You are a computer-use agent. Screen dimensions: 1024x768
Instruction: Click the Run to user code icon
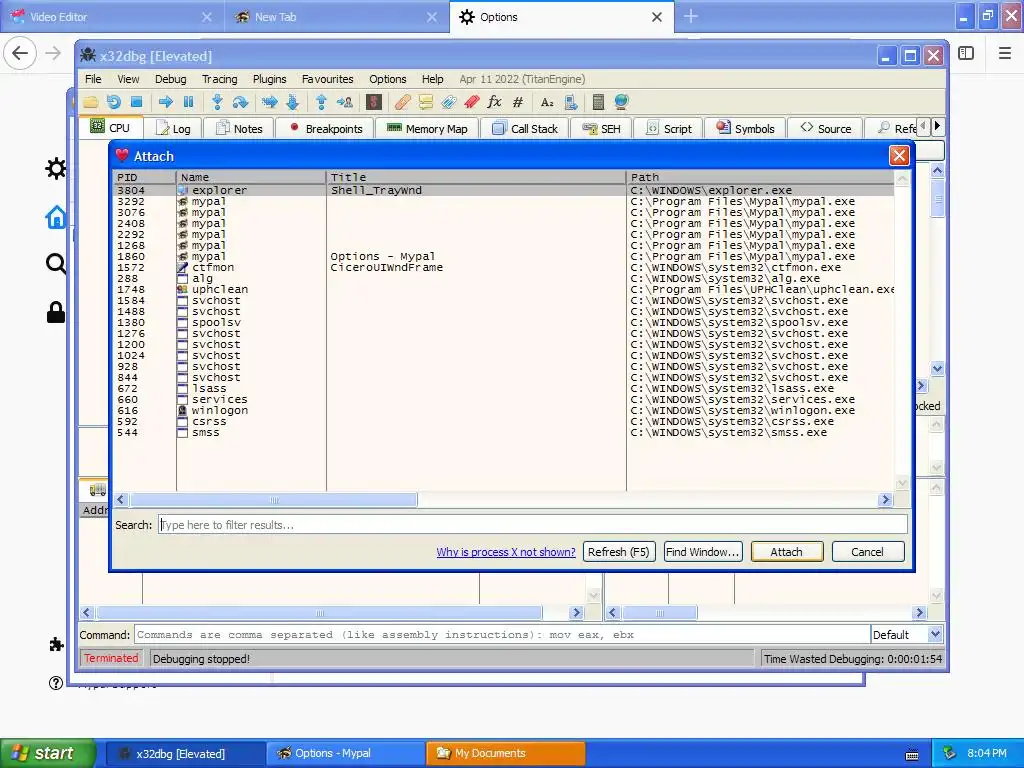(x=344, y=102)
